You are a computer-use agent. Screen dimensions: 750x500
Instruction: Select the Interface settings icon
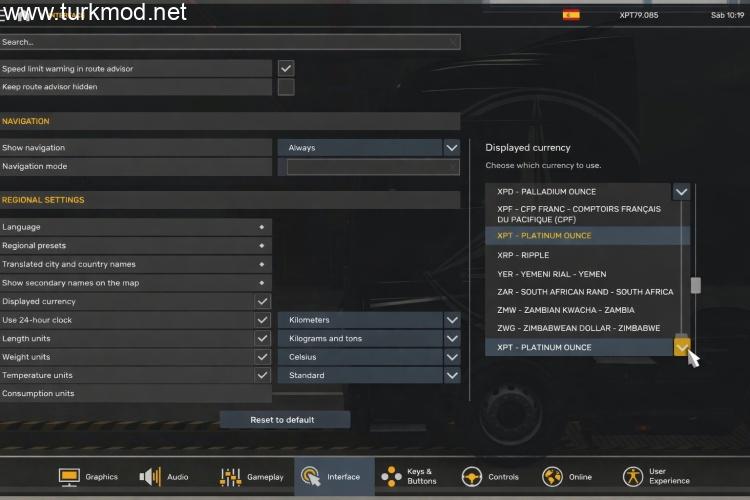click(311, 477)
